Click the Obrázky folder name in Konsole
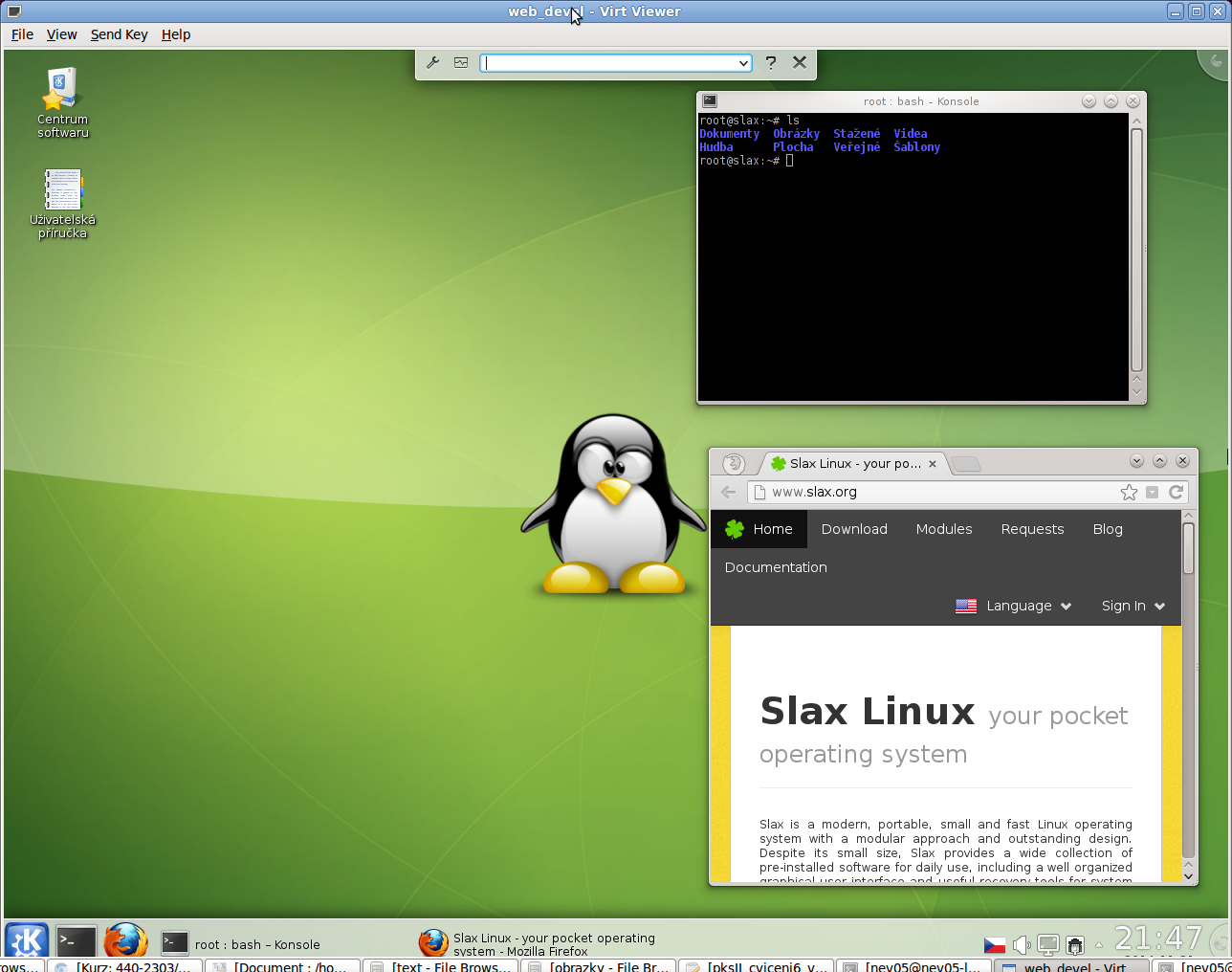 tap(796, 134)
